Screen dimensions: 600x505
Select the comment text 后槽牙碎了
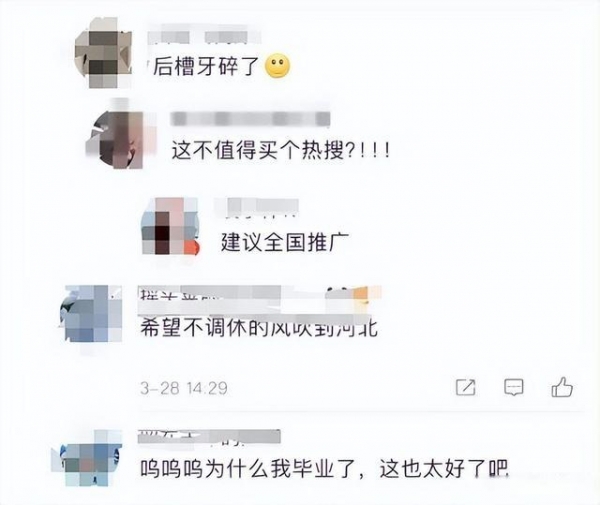206,66
